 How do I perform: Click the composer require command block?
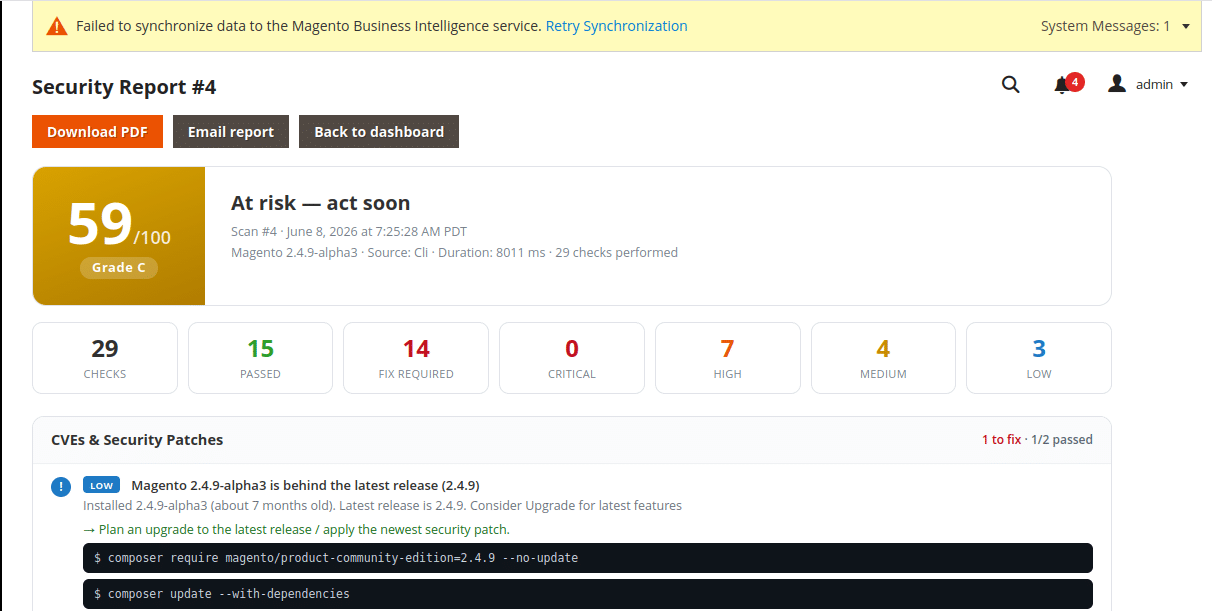[x=588, y=558]
